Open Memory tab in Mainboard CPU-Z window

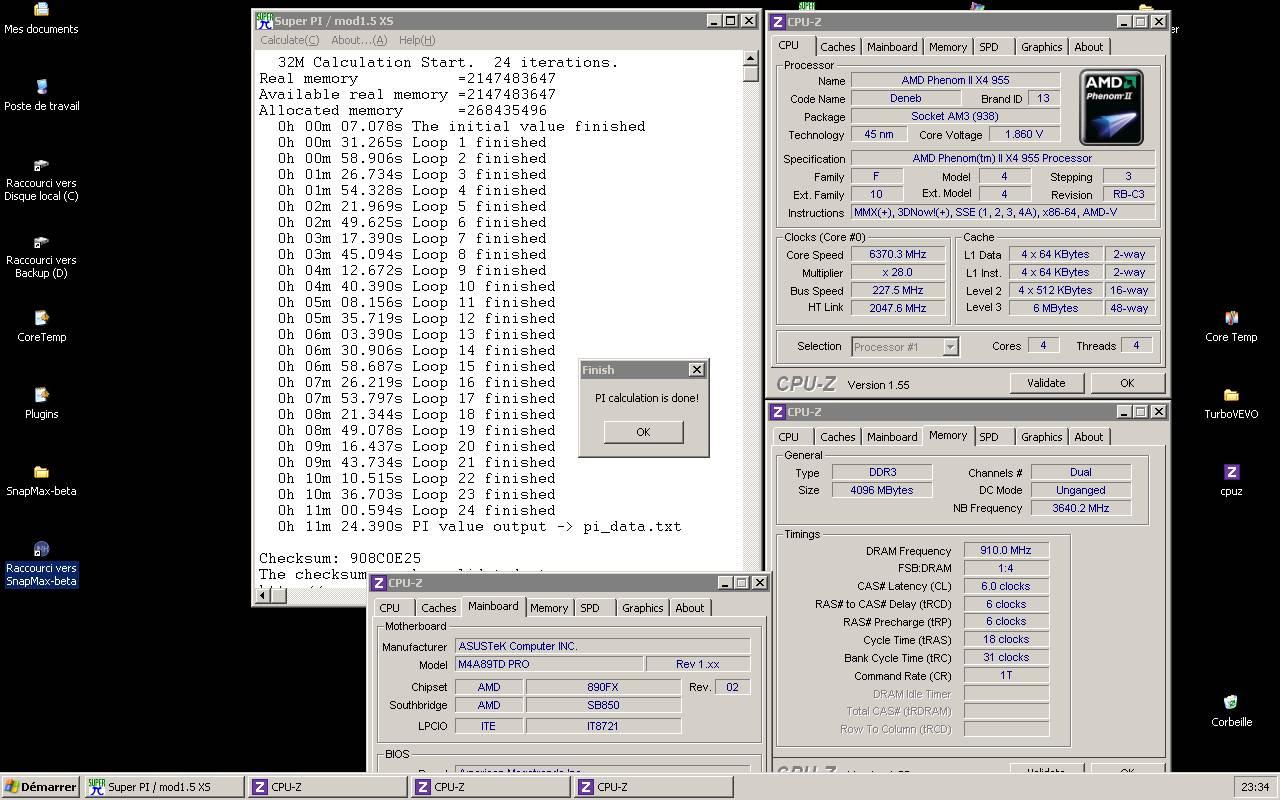click(548, 608)
